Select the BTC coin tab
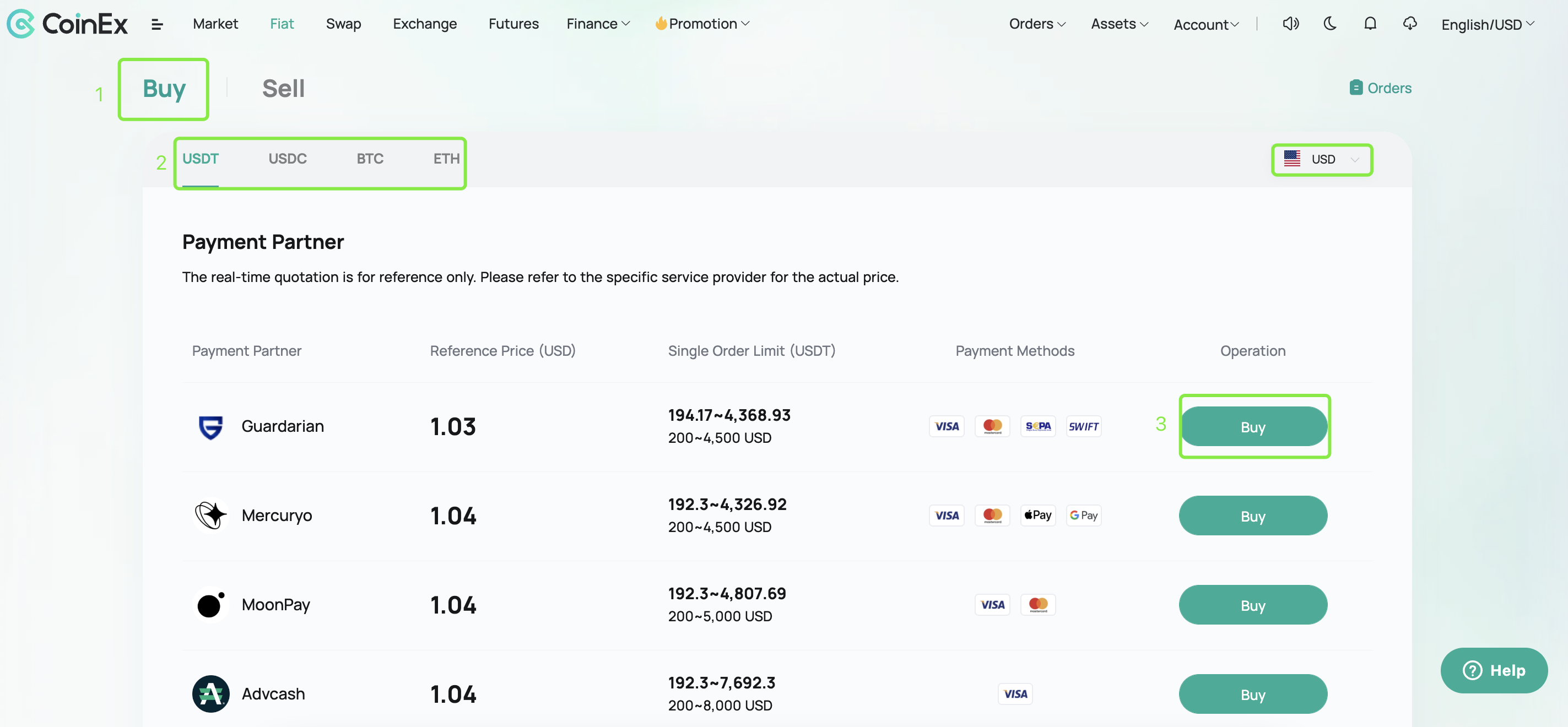Viewport: 1568px width, 727px height. point(370,159)
